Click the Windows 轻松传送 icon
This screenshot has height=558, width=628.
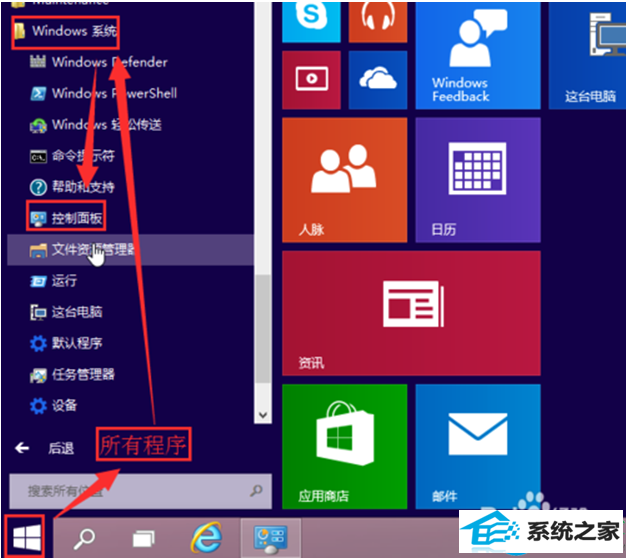(38, 125)
